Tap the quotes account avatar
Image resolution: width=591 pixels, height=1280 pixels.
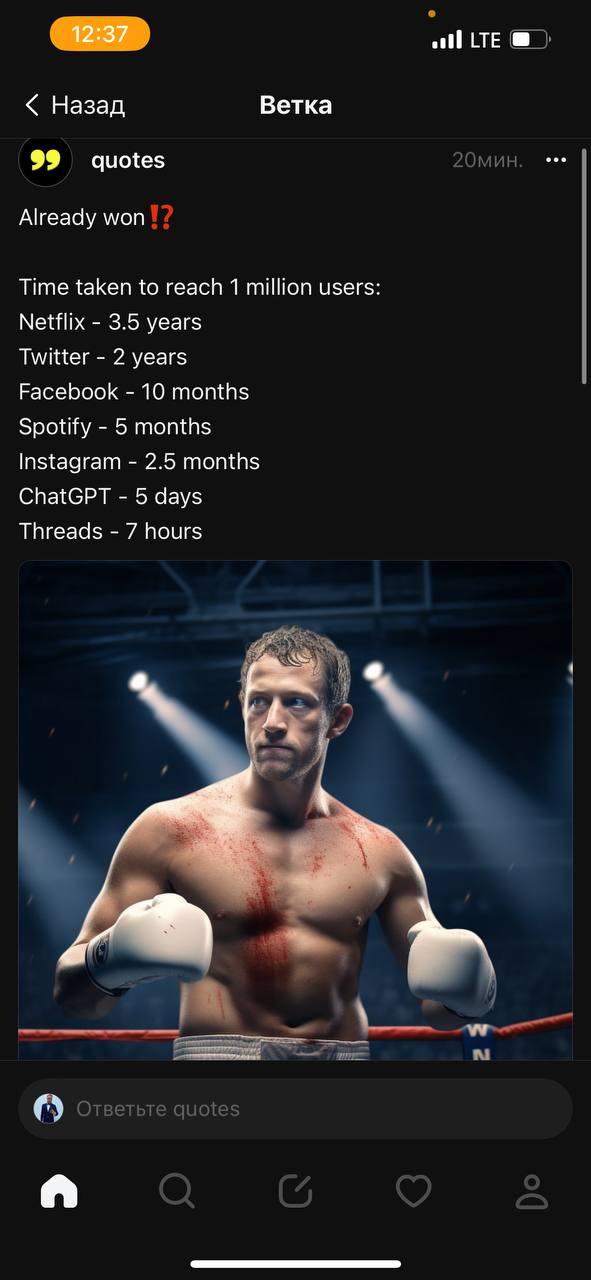46,160
